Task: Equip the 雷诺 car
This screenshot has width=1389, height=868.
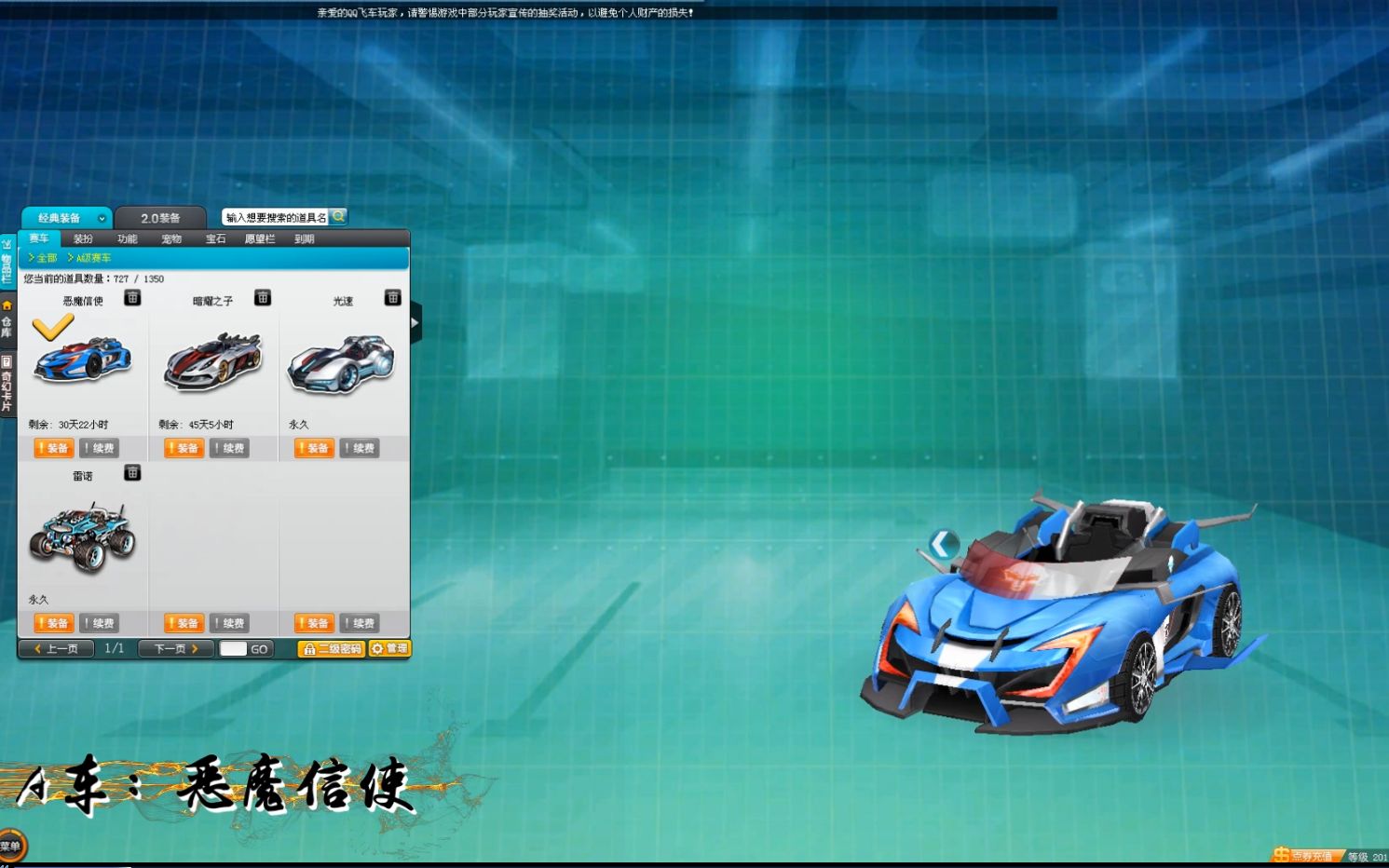Action: click(x=53, y=623)
